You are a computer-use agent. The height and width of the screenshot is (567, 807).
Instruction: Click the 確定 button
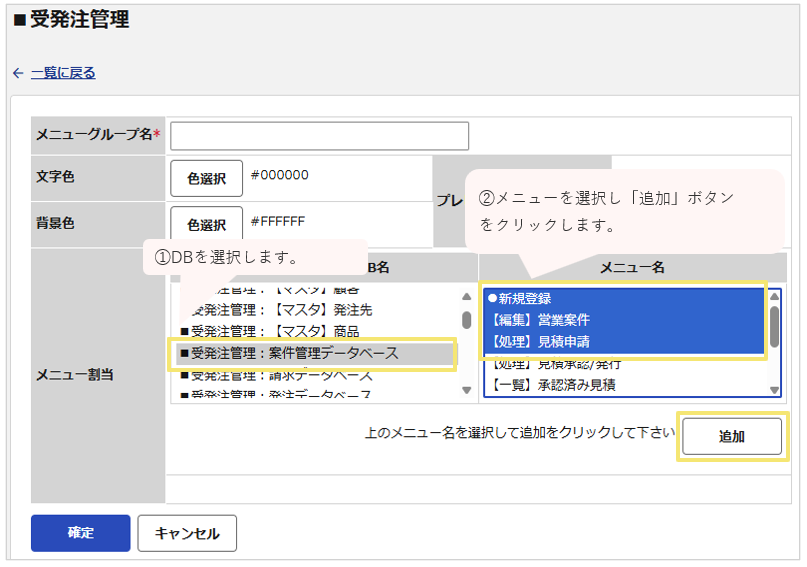click(80, 533)
